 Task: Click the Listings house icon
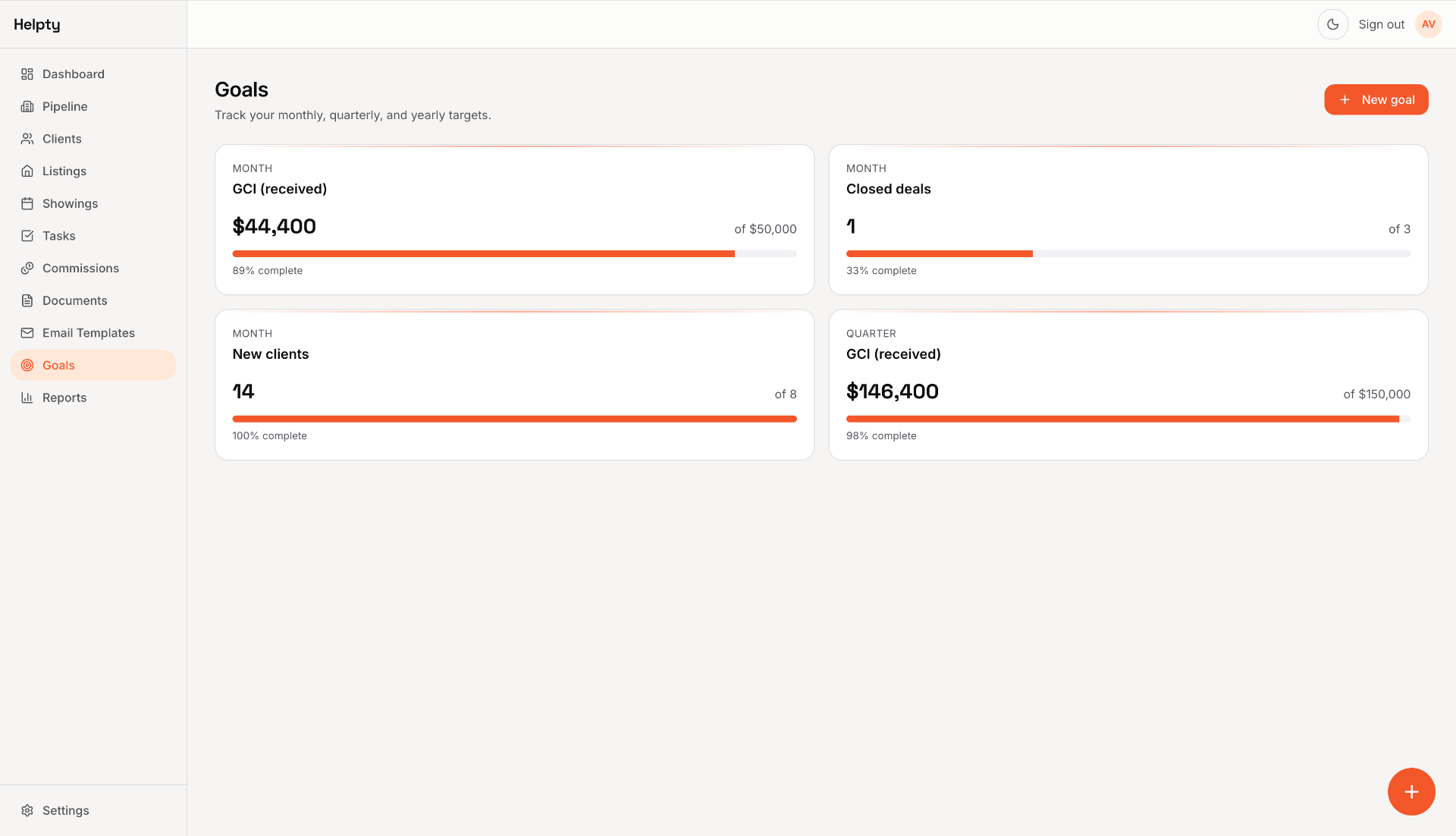click(x=27, y=171)
